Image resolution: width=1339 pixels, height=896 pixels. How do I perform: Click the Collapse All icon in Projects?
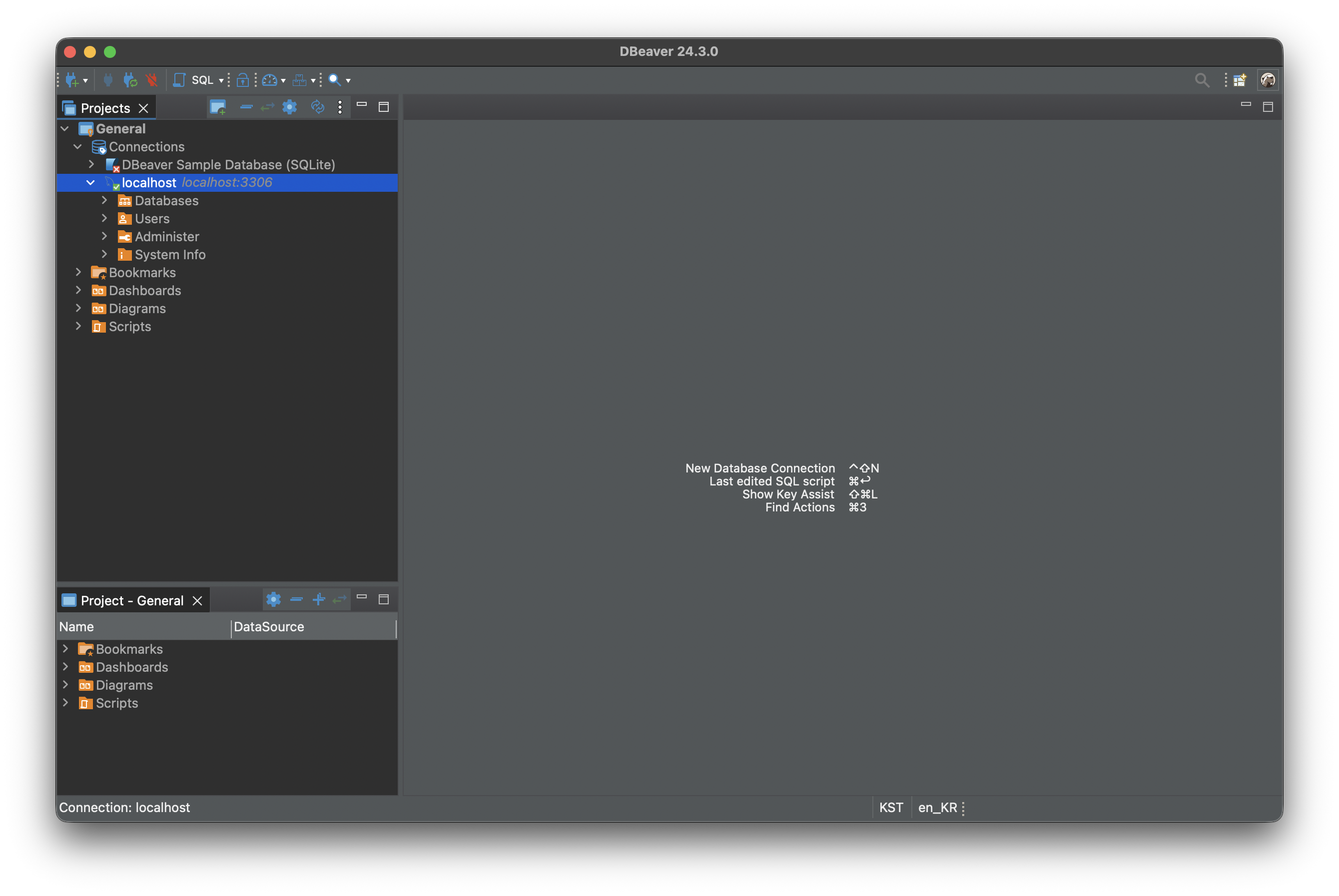pos(246,107)
